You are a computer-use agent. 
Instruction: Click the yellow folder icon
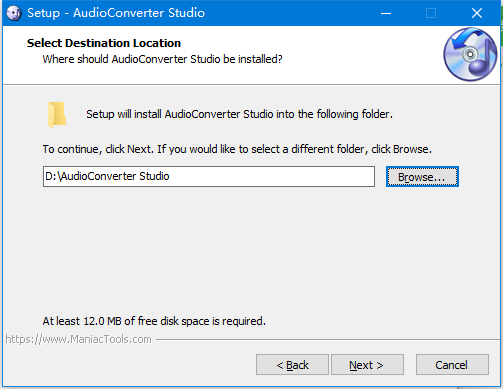point(57,115)
